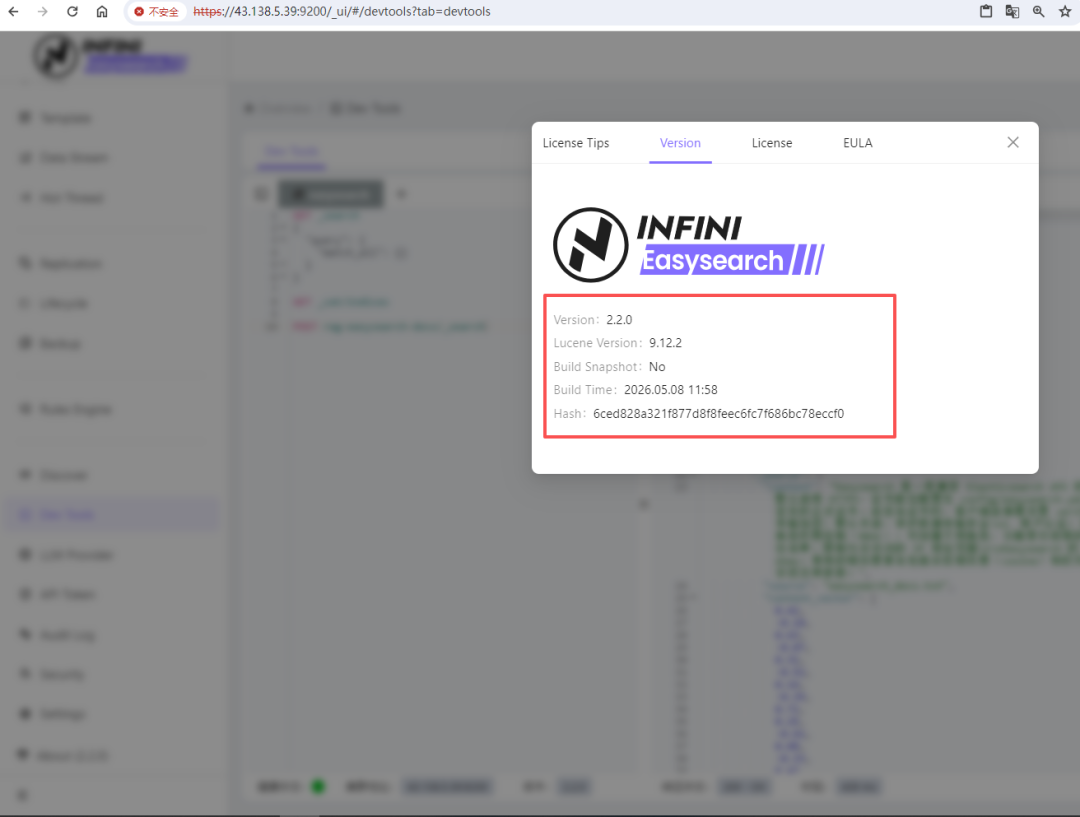The height and width of the screenshot is (817, 1080).
Task: Click the version value 2.2.0
Action: click(x=619, y=320)
